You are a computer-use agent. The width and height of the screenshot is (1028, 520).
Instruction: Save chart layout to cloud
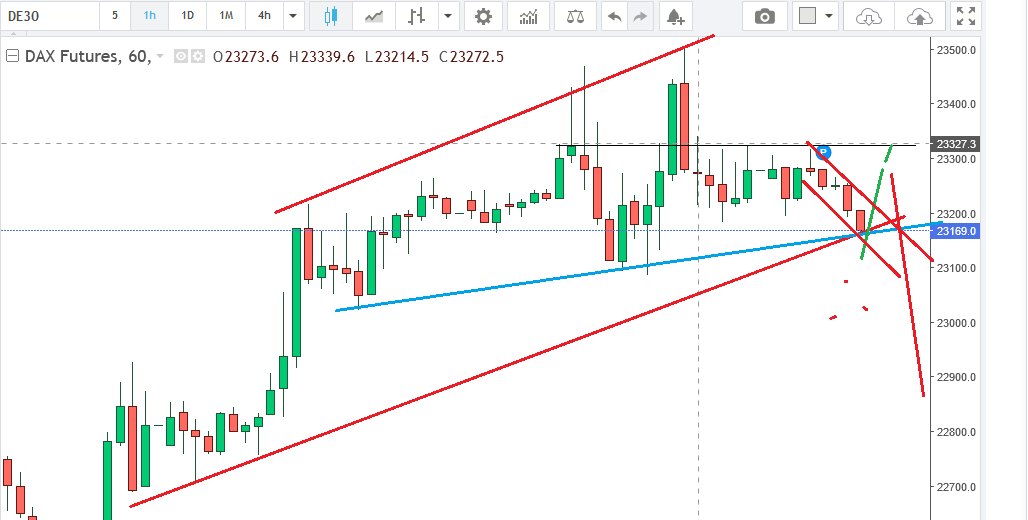click(920, 16)
